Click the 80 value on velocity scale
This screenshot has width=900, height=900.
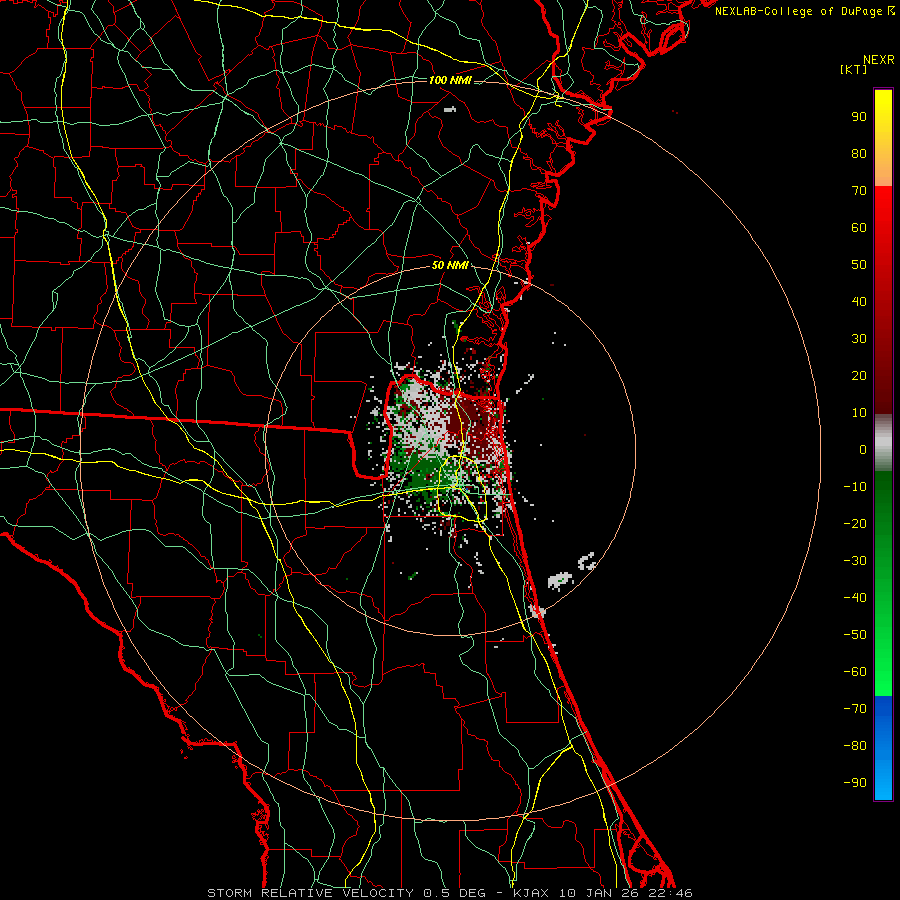(859, 153)
